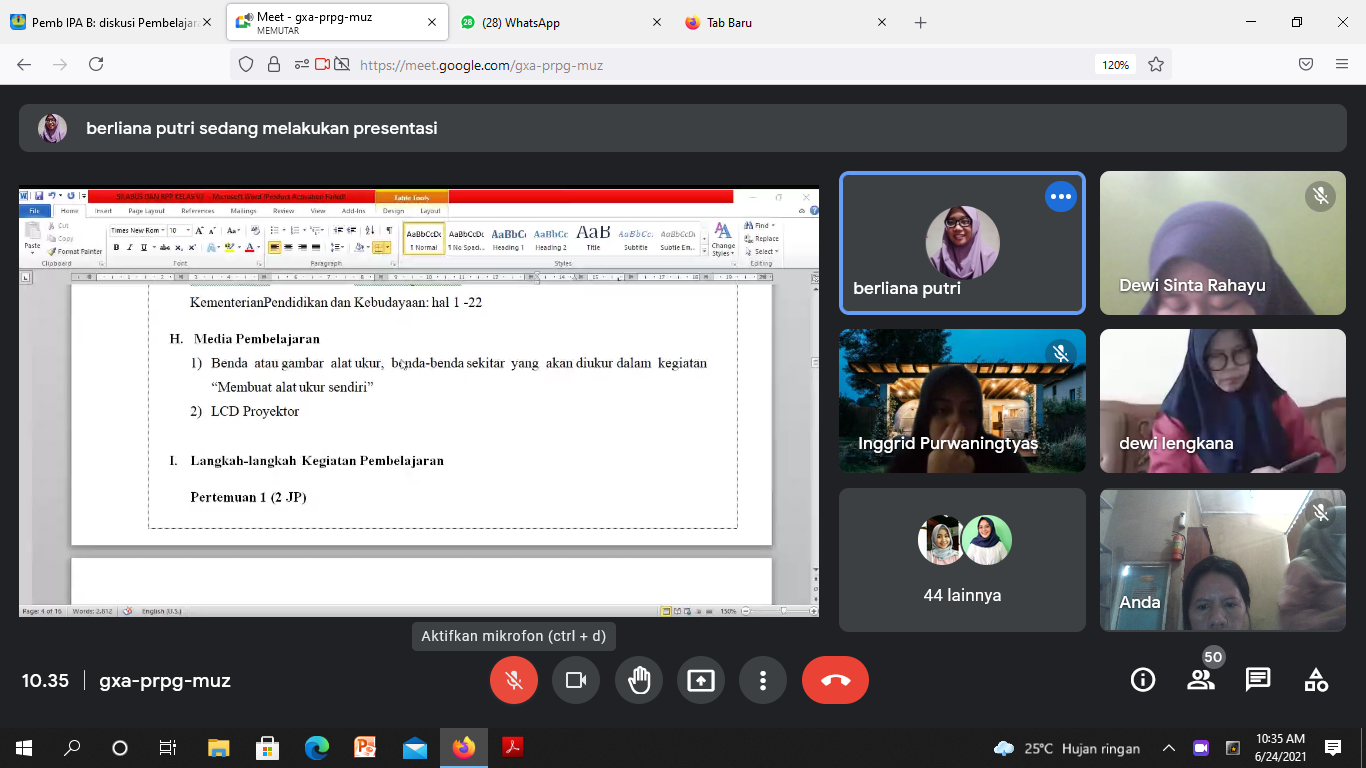Open the in-call chat panel
This screenshot has width=1366, height=768.
(1258, 680)
